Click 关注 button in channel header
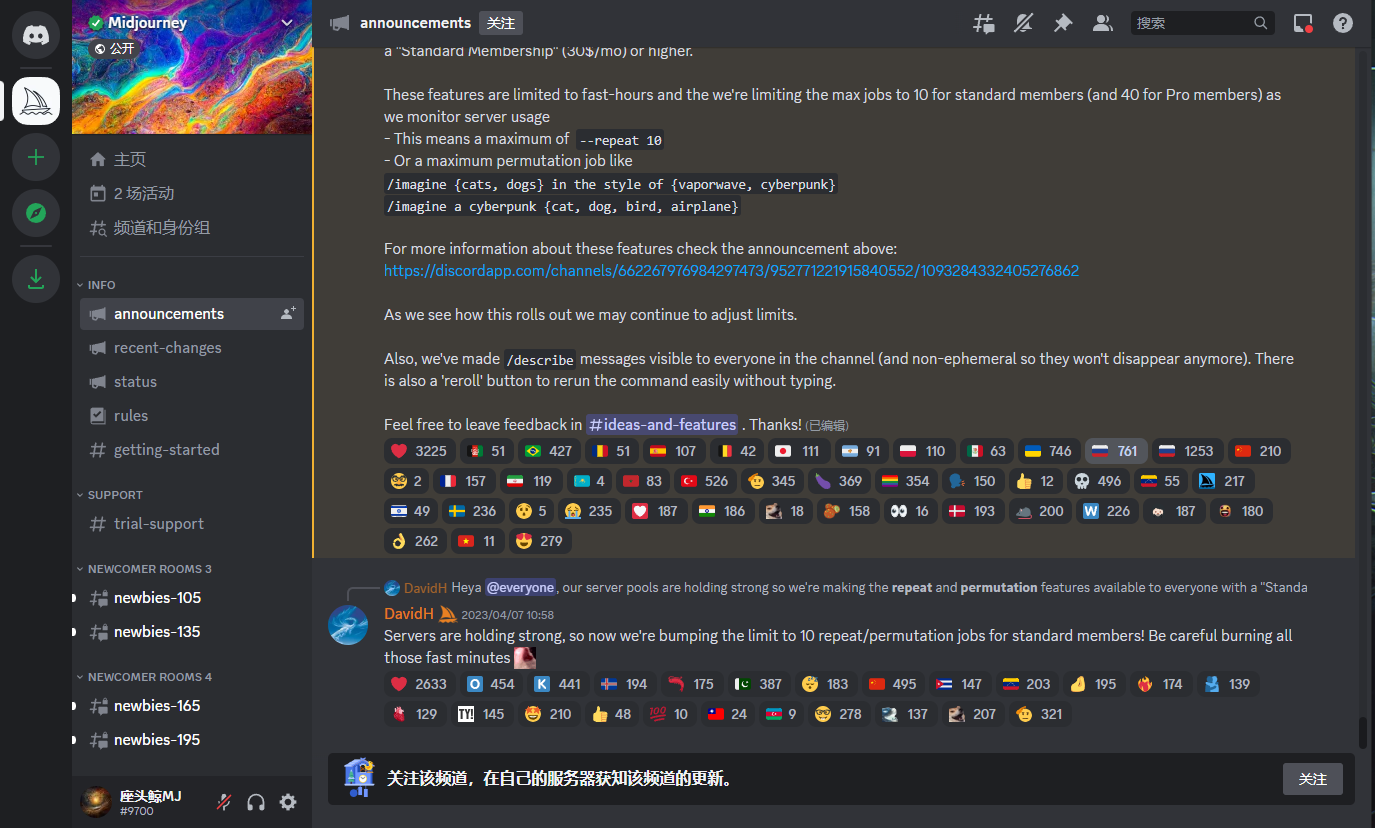The height and width of the screenshot is (828, 1375). [x=501, y=23]
